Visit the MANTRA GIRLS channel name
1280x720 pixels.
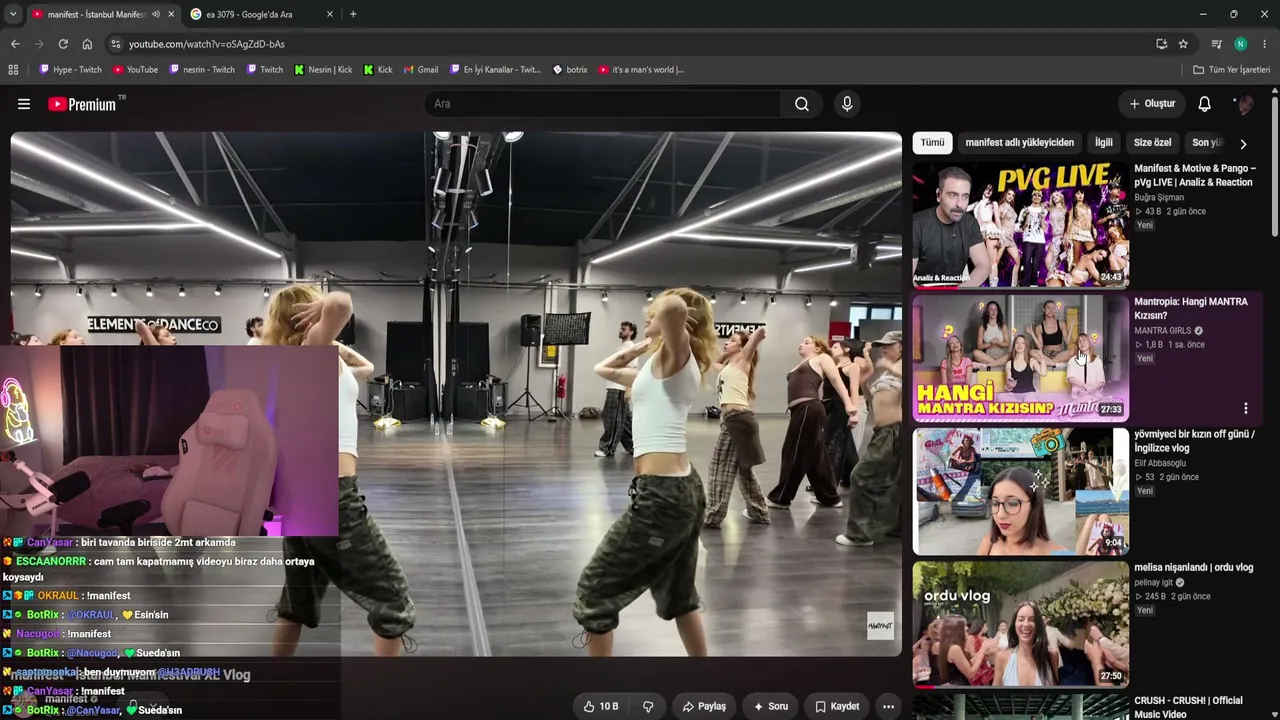[x=1162, y=331]
